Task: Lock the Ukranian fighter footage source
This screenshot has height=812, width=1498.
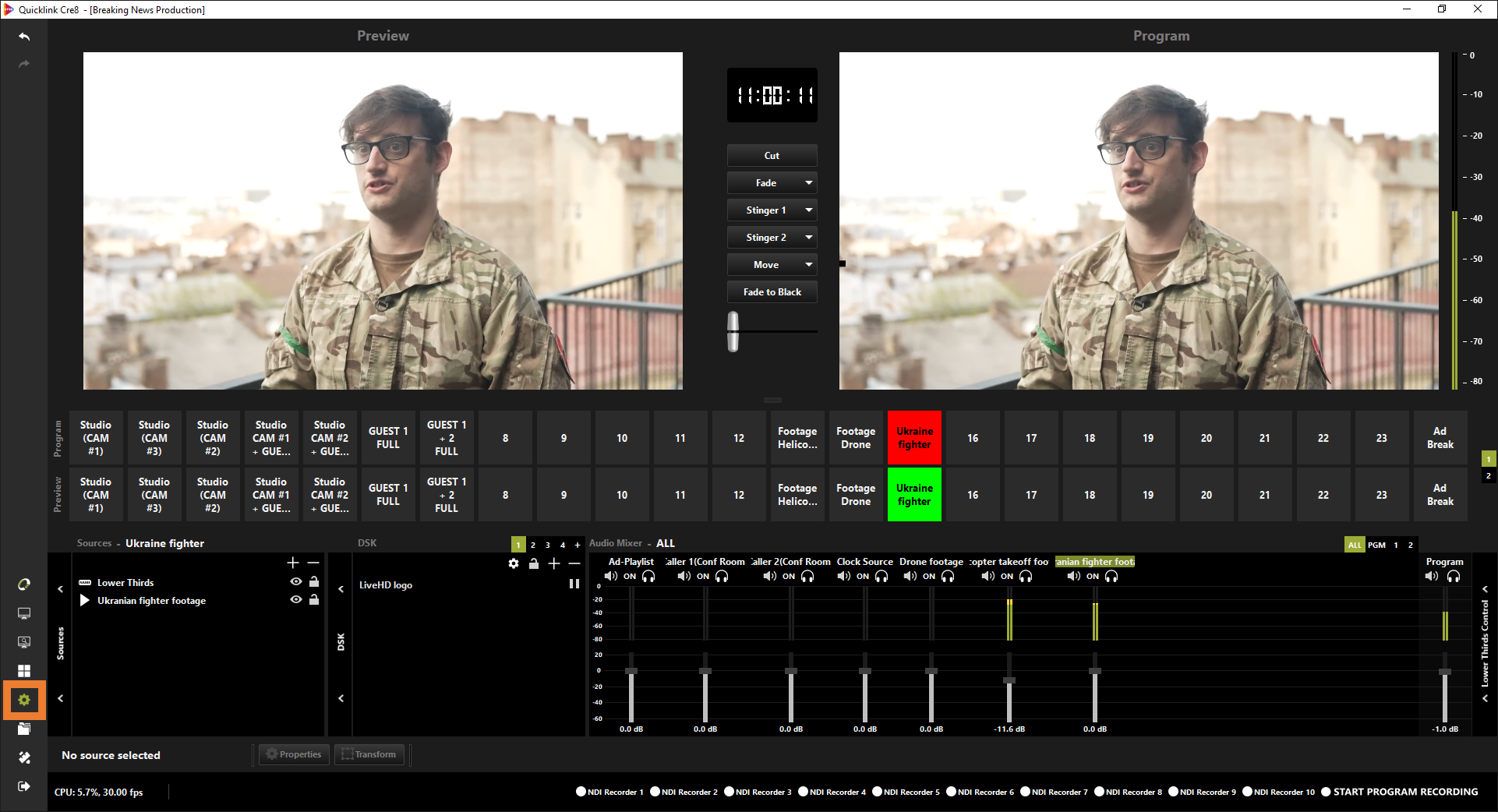Action: pos(314,599)
